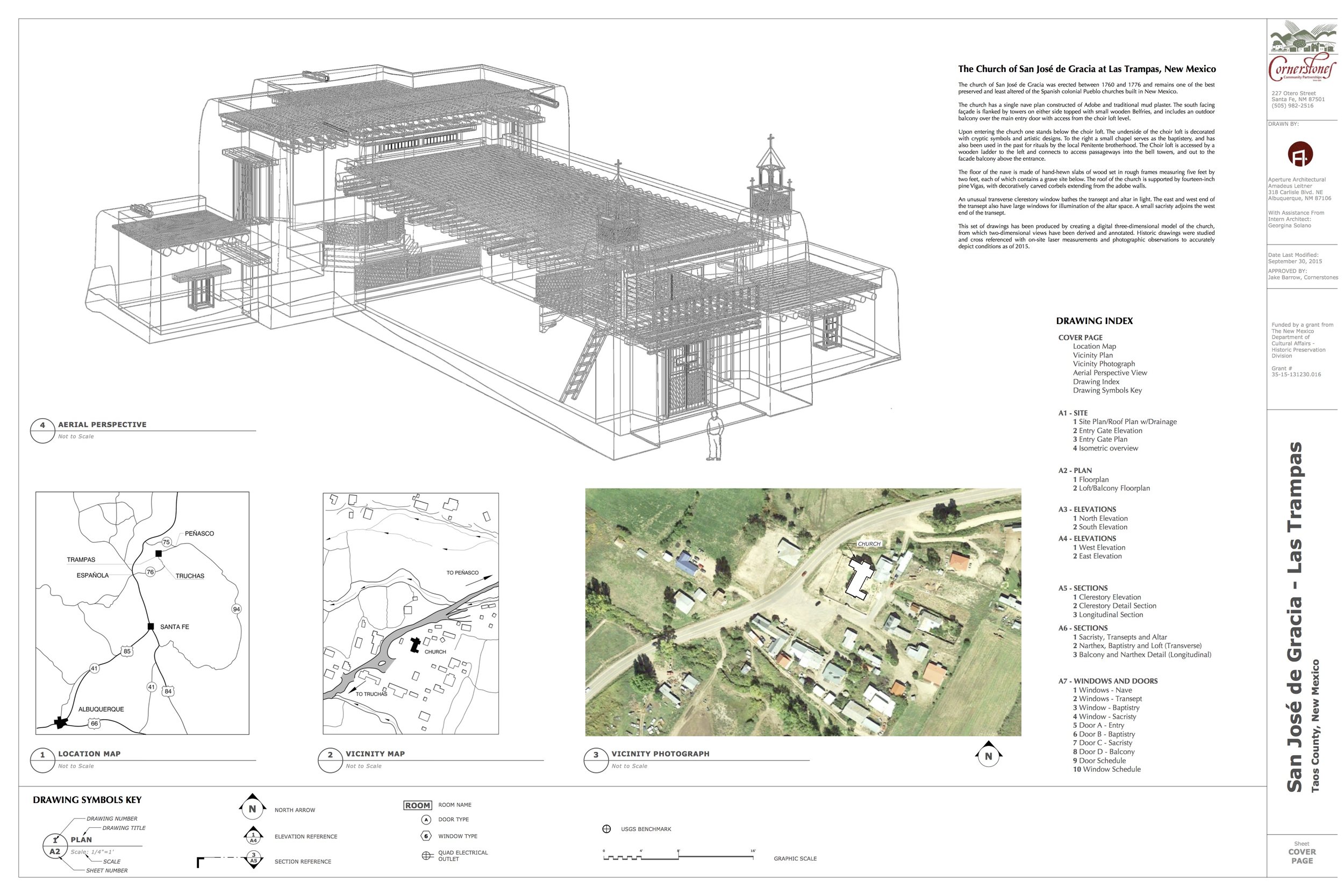1344x896 pixels.
Task: Click "Window - Baptistry" index entry
Action: (x=1106, y=707)
